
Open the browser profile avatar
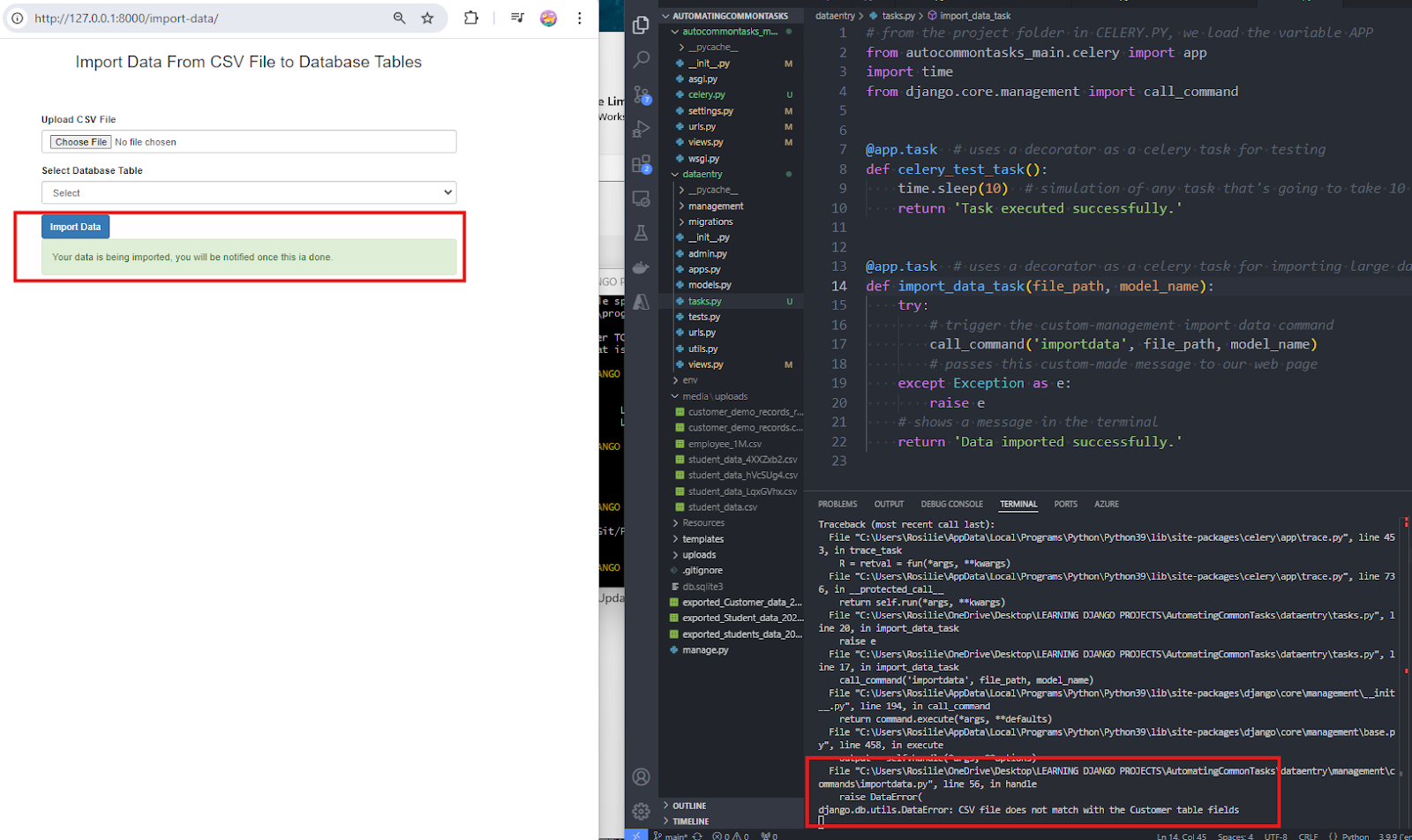[x=548, y=18]
